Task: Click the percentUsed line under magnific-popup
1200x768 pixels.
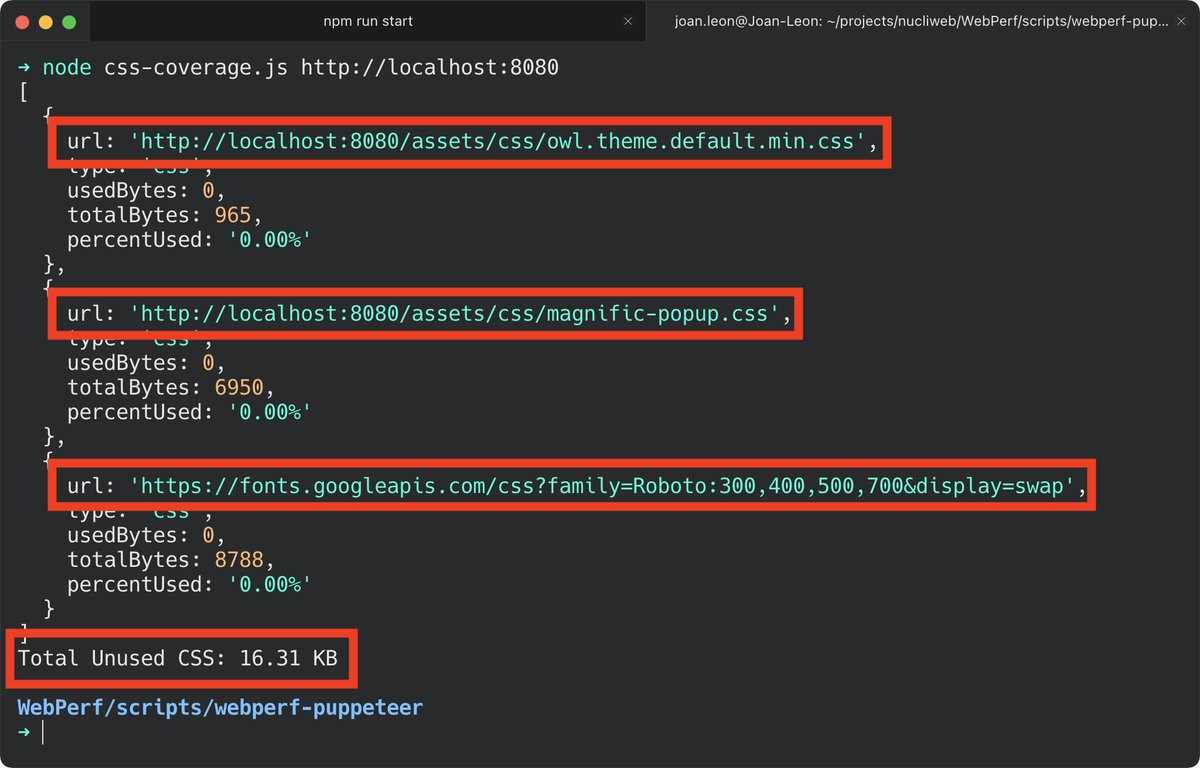Action: pos(189,412)
